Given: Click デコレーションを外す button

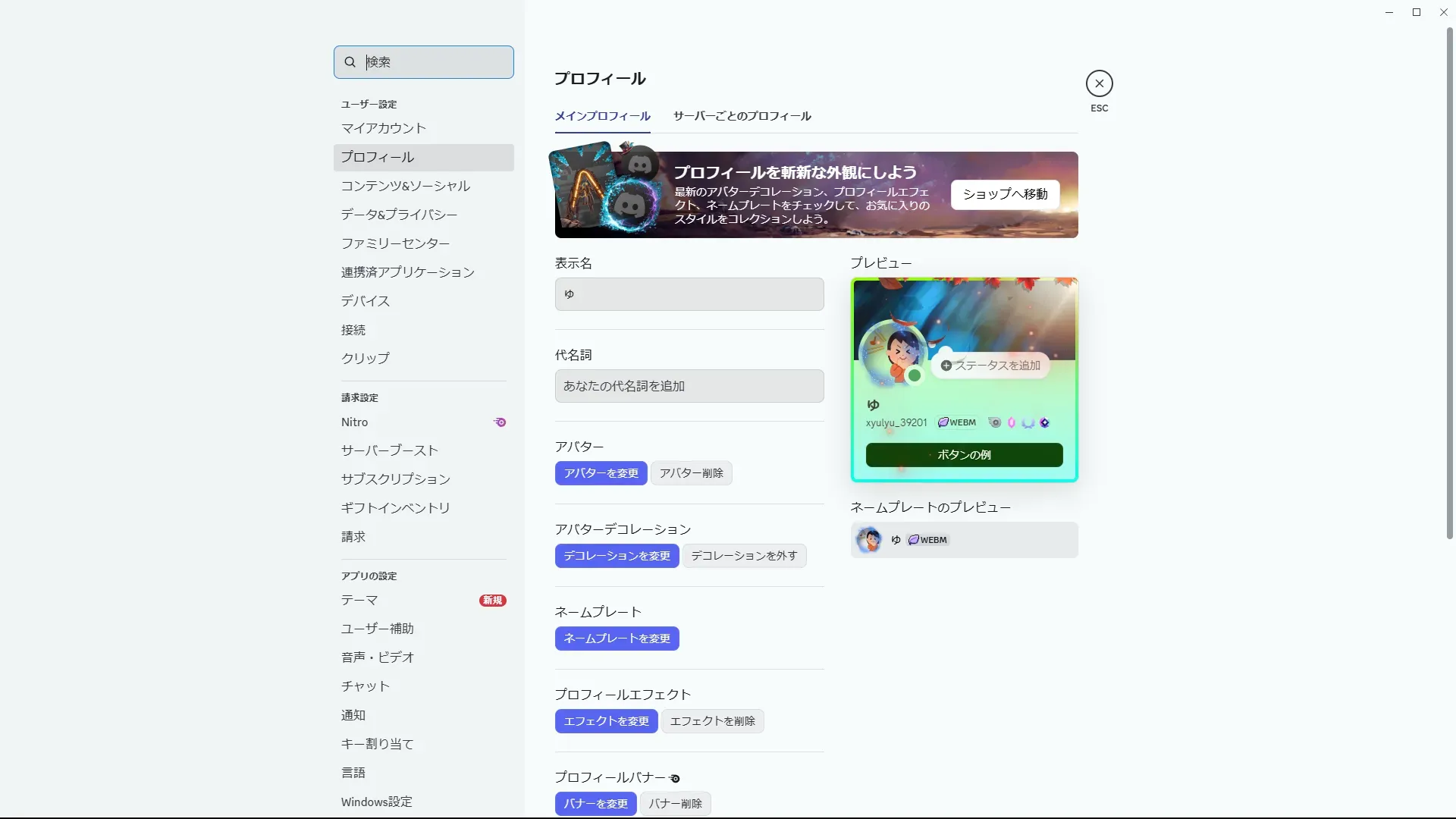Looking at the screenshot, I should [x=743, y=556].
